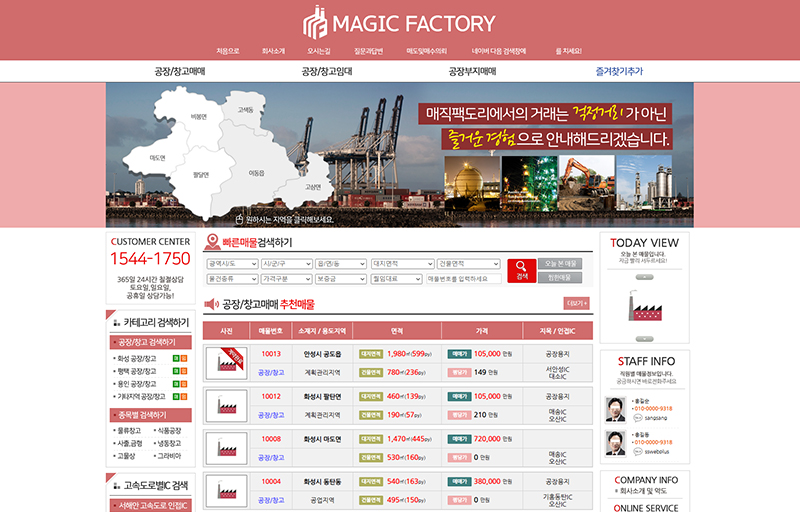Click 서해안 고속도로 인접IC heading
Screen dimensions: 800x512
[x=151, y=505]
